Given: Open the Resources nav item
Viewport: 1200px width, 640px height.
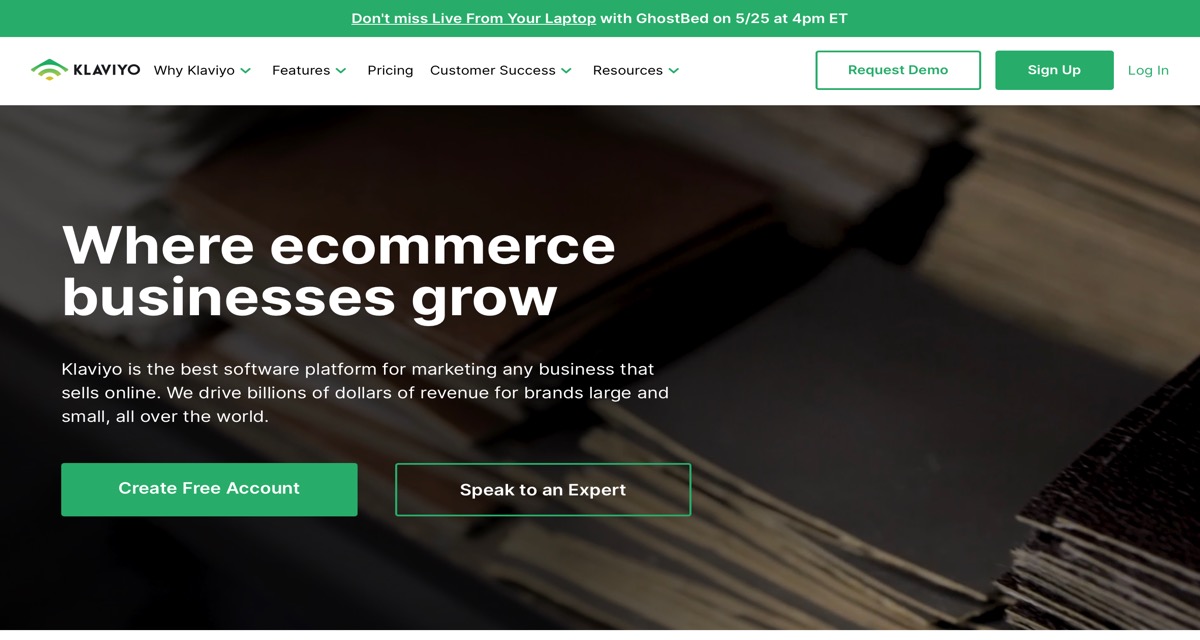Looking at the screenshot, I should 628,70.
